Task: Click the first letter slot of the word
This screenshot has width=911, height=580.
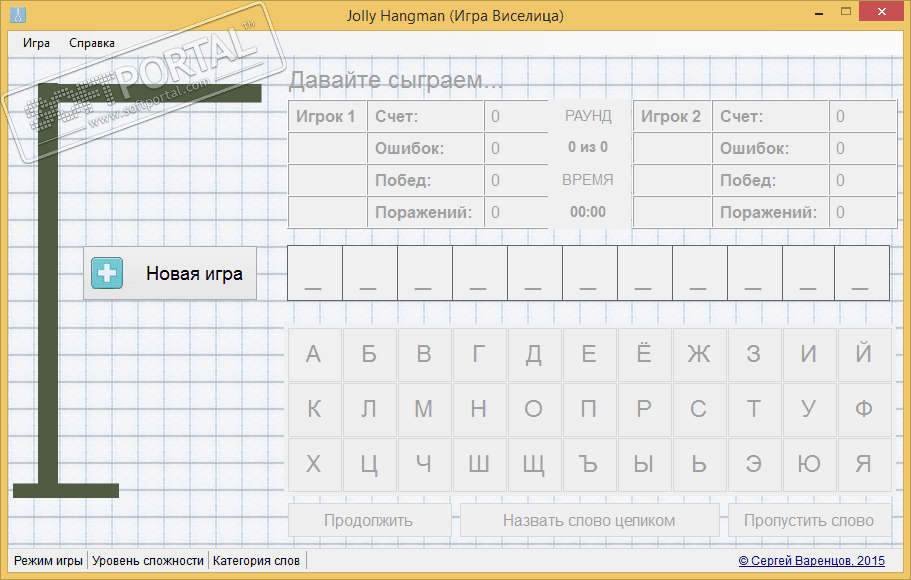Action: tap(314, 273)
